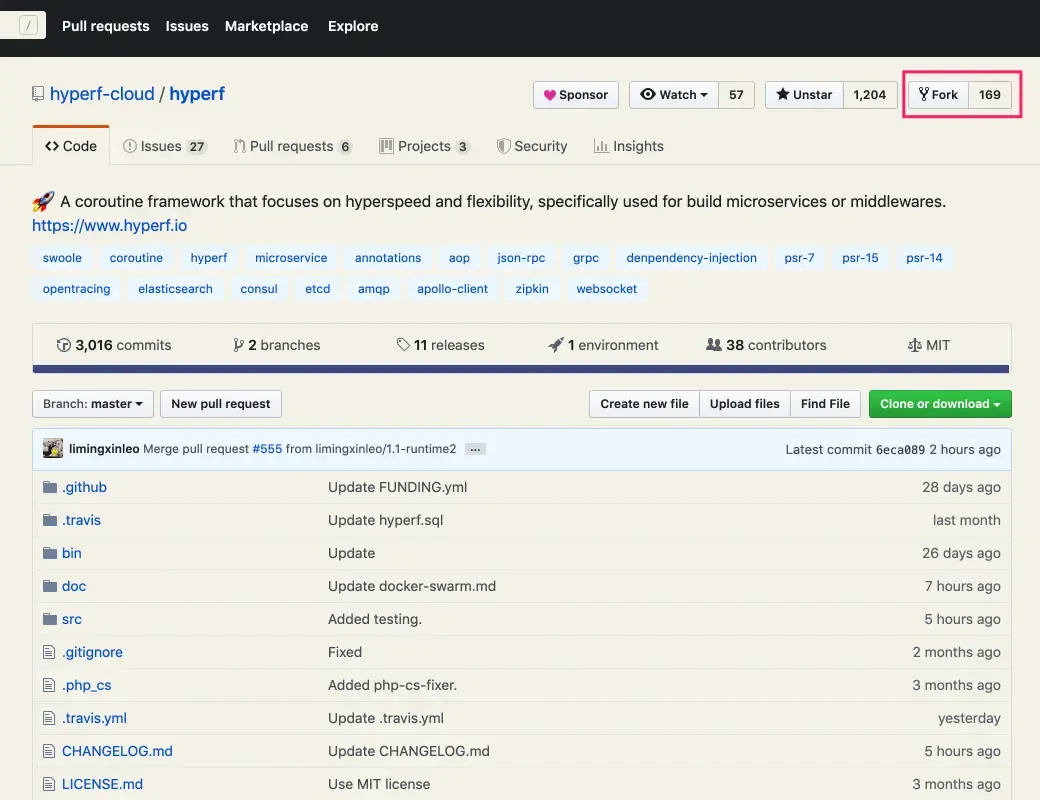The height and width of the screenshot is (800, 1040).
Task: Click the swoole topic tag
Action: click(62, 257)
